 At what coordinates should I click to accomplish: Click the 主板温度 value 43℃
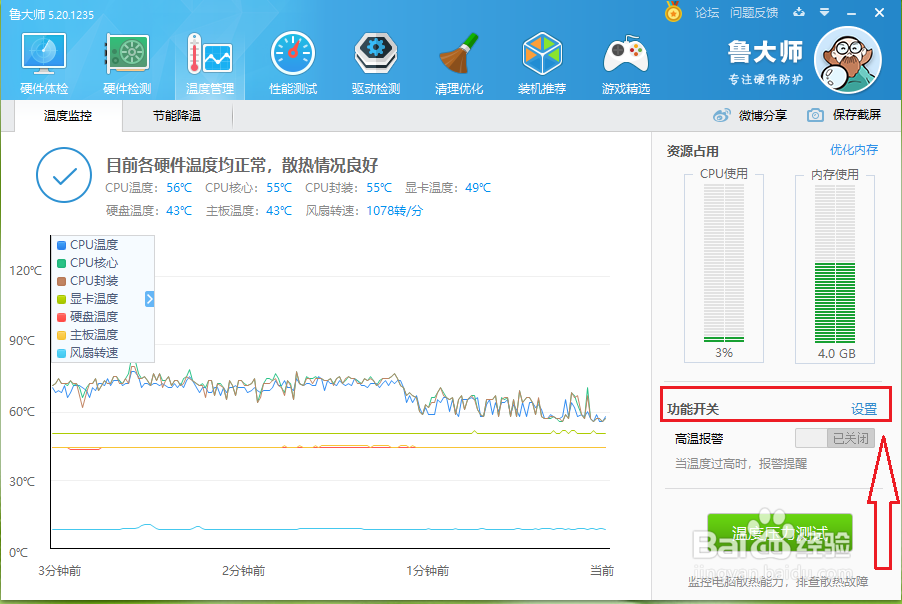pyautogui.click(x=279, y=211)
